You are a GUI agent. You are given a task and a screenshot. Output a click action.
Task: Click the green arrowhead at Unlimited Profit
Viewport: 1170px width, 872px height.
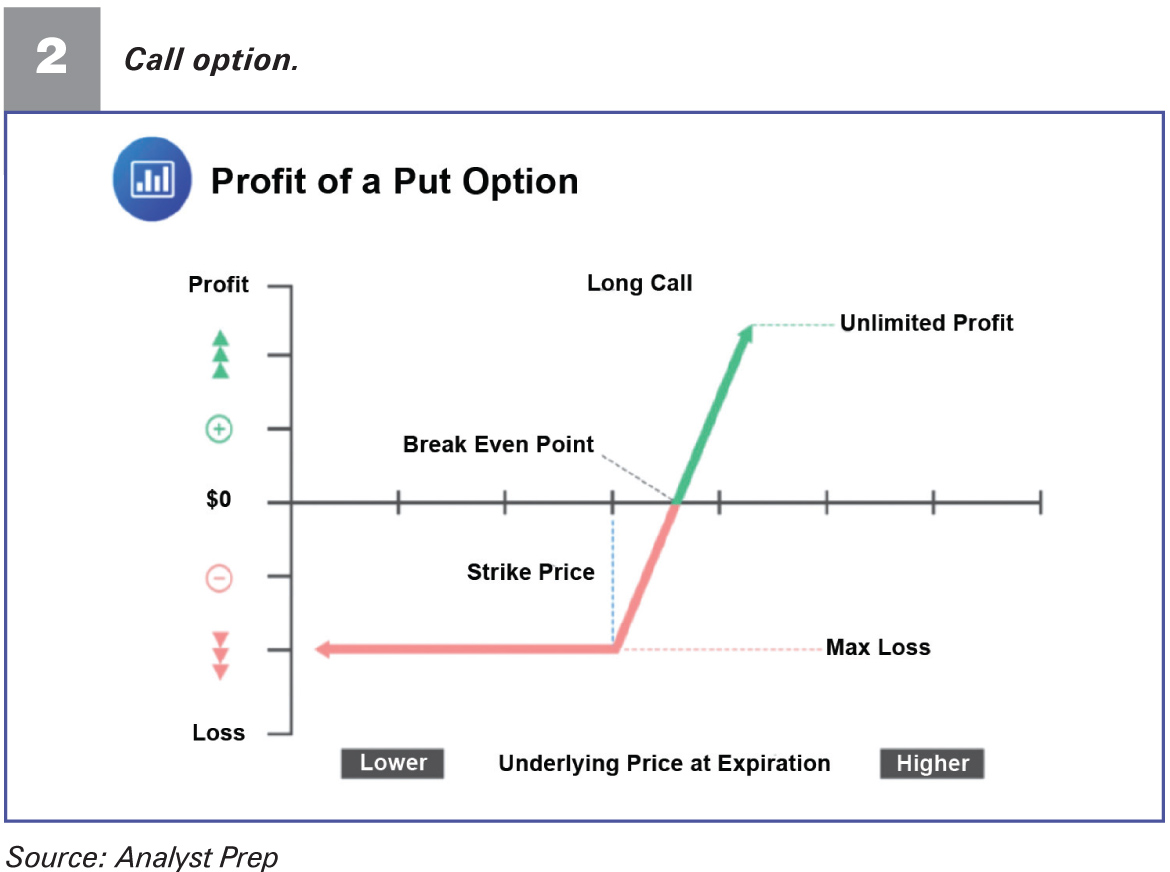coord(745,333)
